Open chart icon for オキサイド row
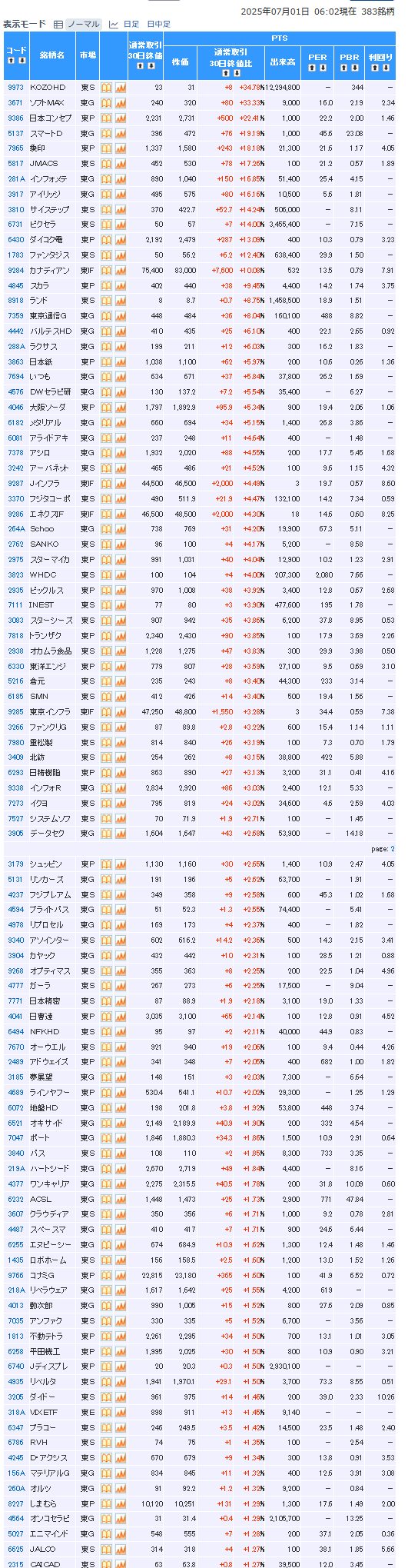This screenshot has height=1568, width=408. coord(121,1123)
